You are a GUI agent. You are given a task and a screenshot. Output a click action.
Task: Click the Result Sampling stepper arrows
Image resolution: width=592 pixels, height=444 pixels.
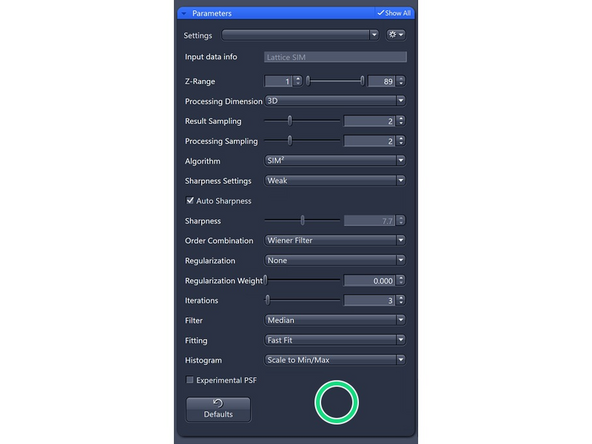point(401,121)
